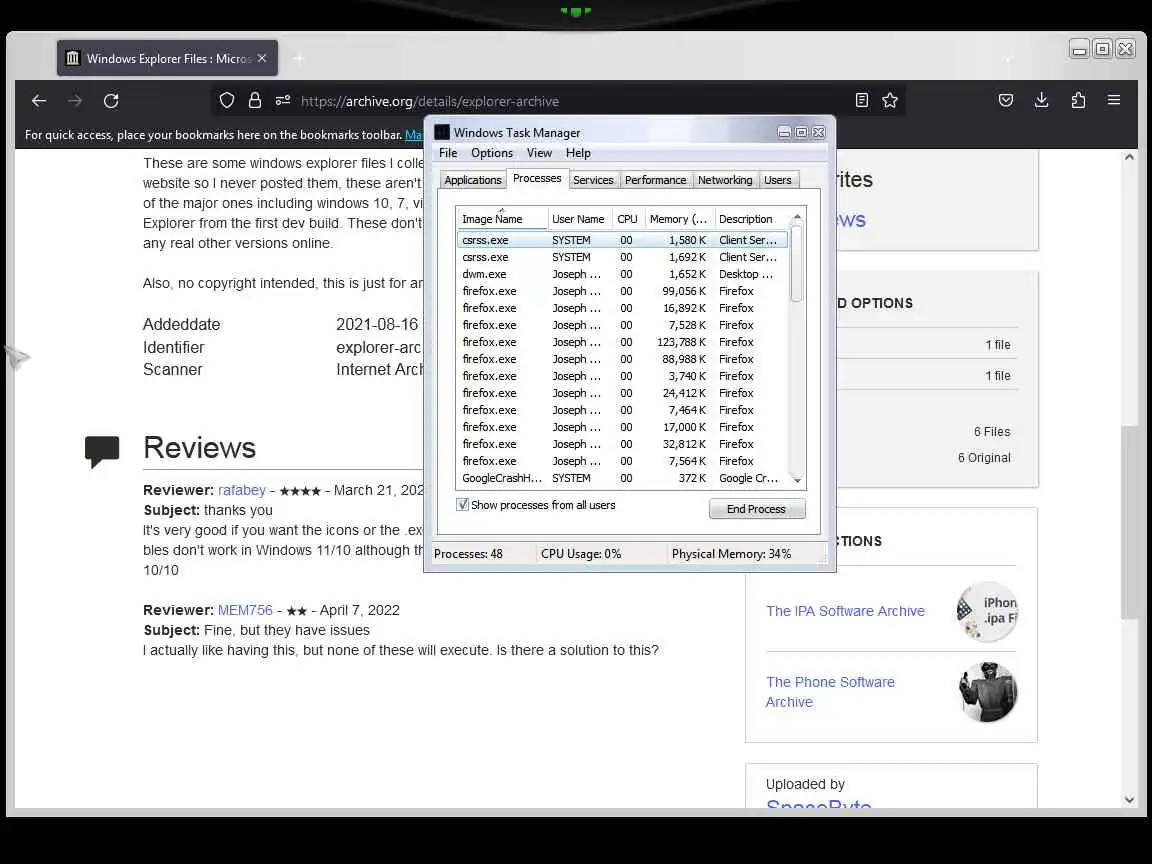Image resolution: width=1152 pixels, height=864 pixels.
Task: Click the padlock site security icon
Action: [255, 101]
